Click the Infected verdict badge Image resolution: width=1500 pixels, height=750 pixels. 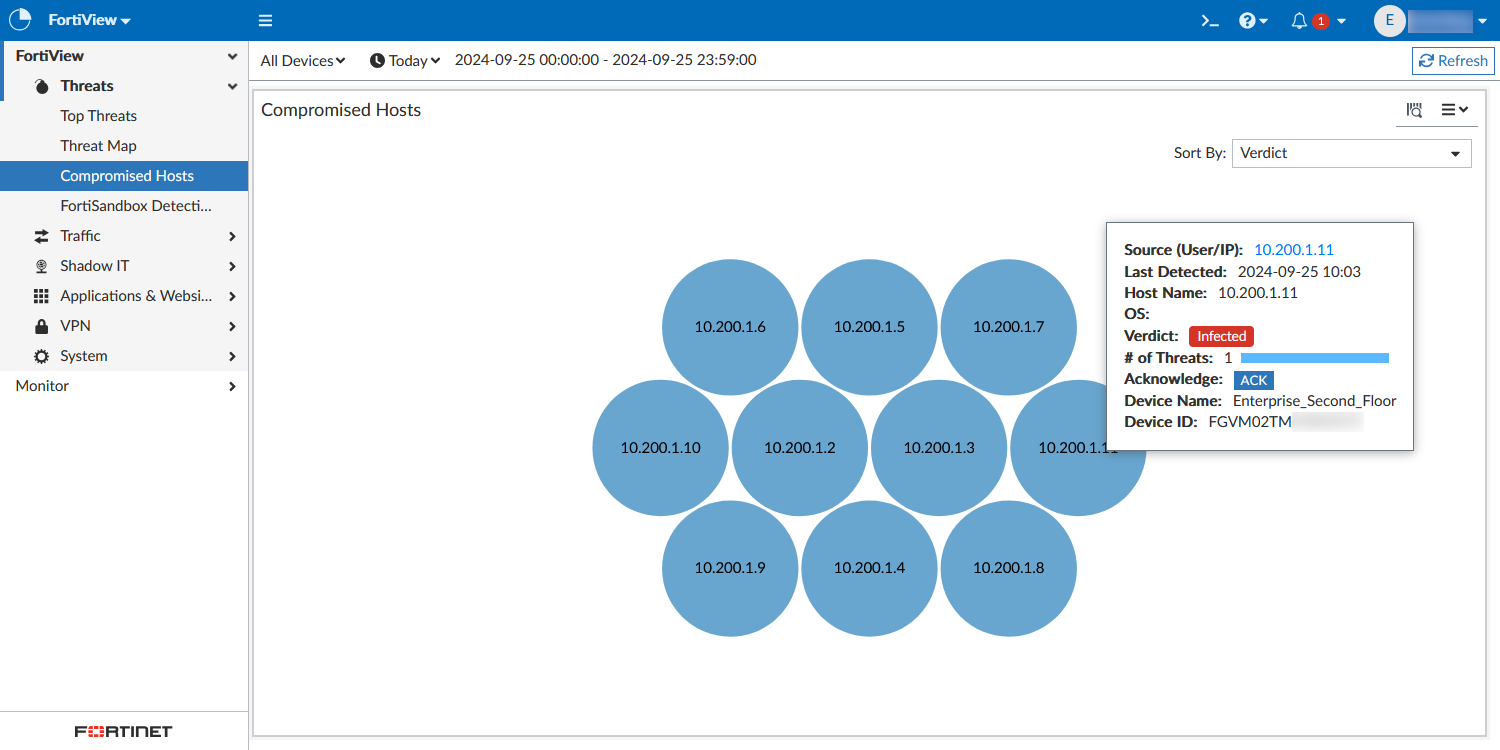1221,336
